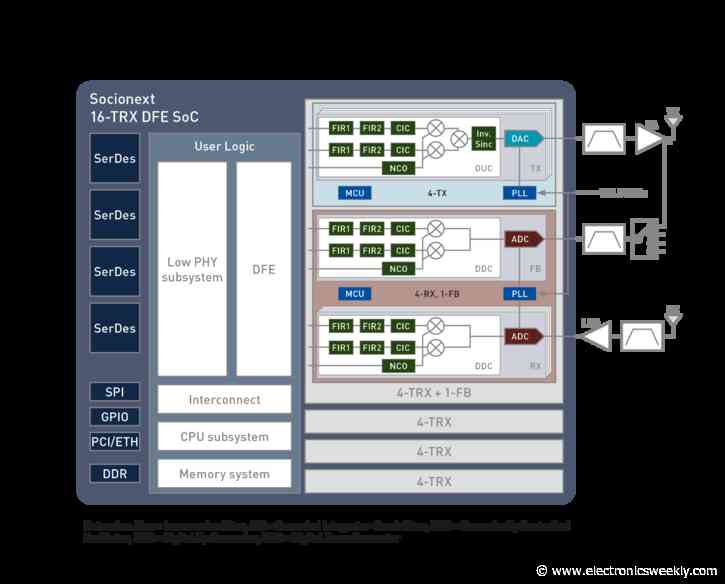Select the NCO block inside the DUC
725x584 pixels.
399,168
